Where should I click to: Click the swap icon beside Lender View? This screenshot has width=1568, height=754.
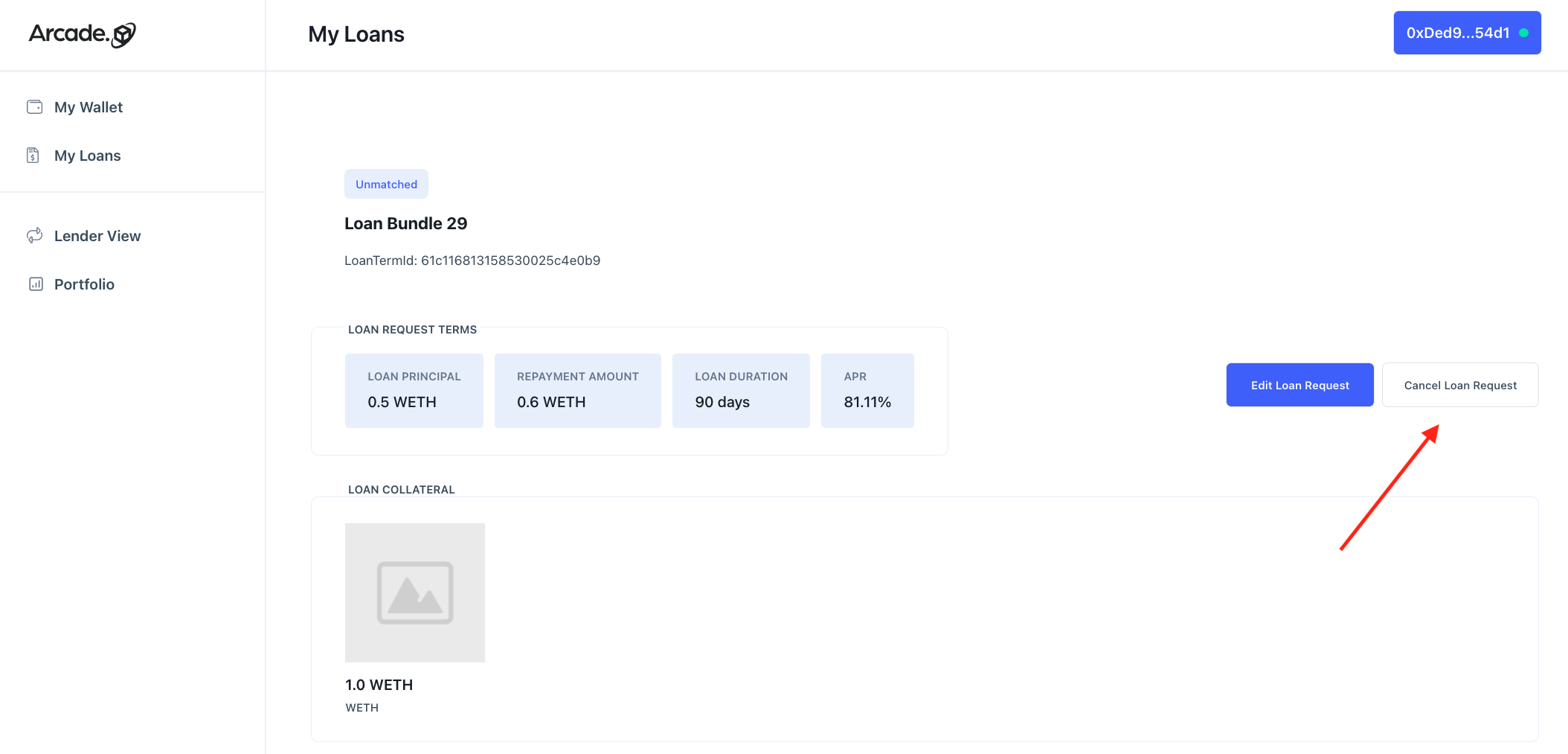(x=34, y=236)
